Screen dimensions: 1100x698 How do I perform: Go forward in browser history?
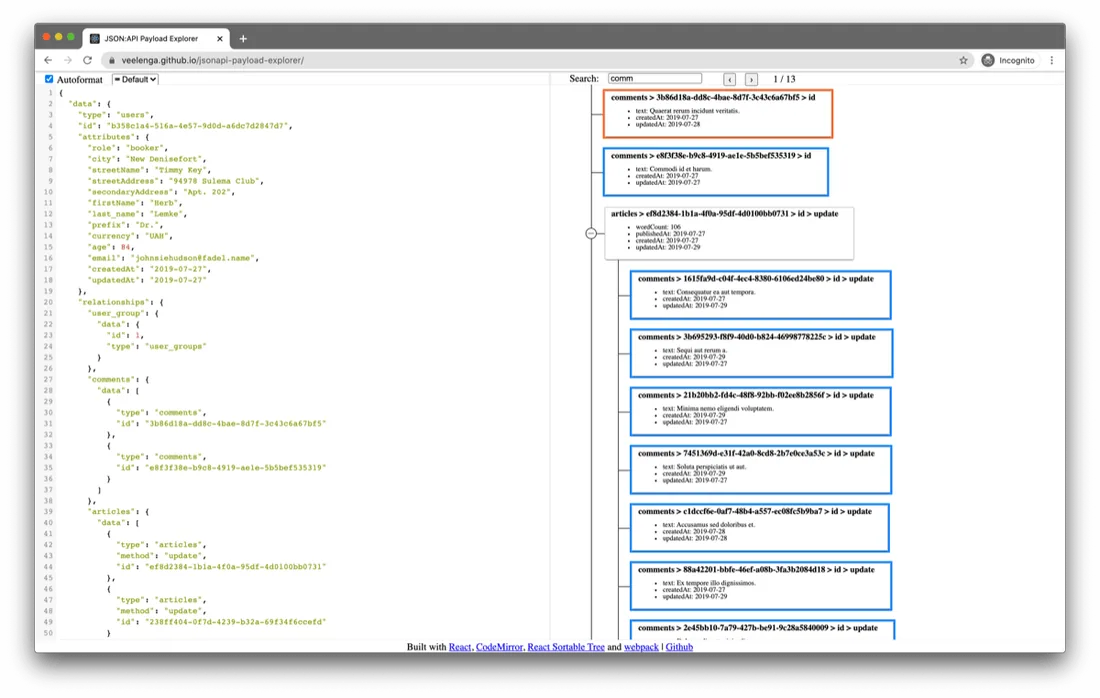(68, 60)
